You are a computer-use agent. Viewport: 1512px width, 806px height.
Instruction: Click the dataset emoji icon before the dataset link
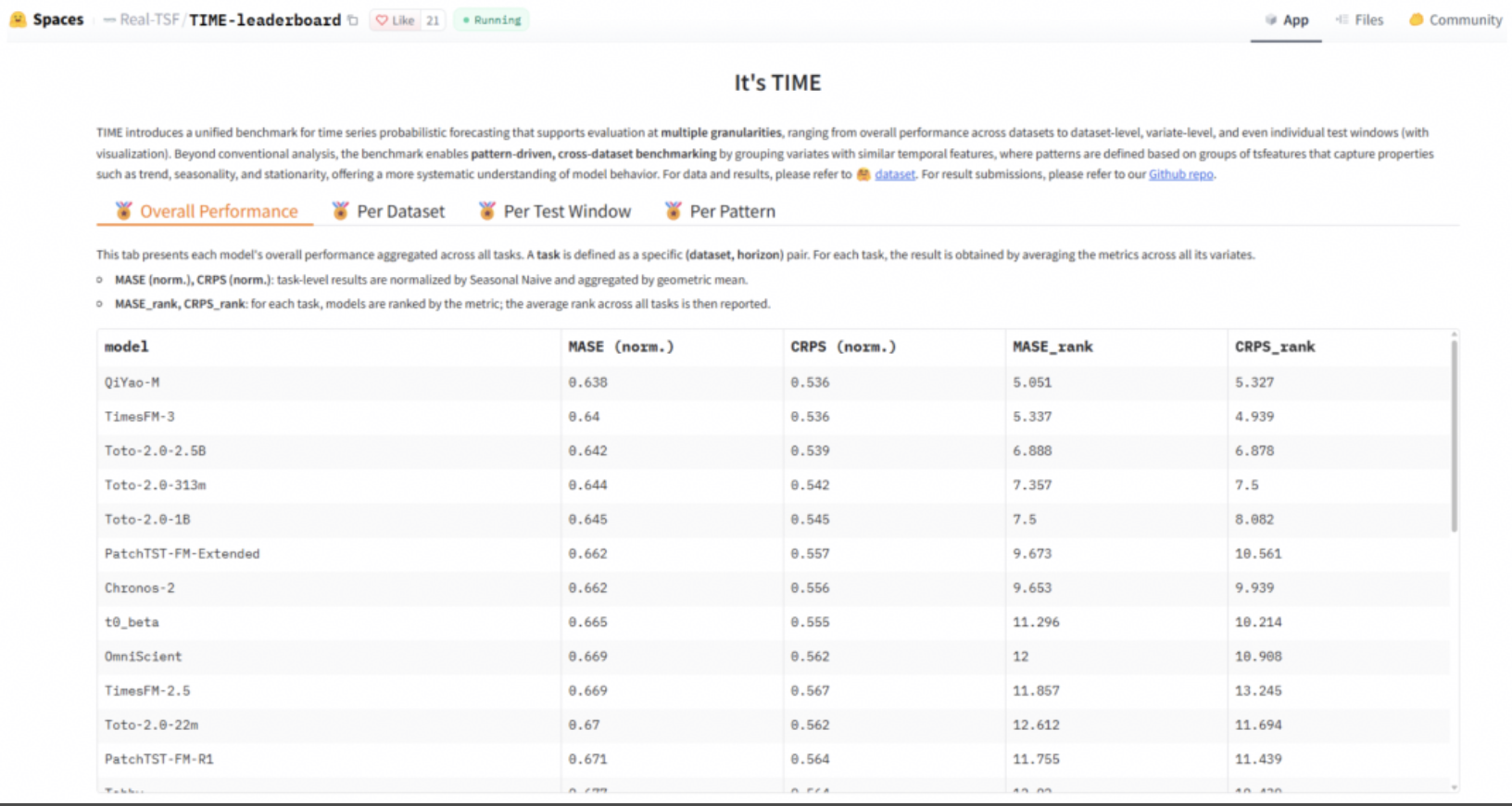[863, 174]
